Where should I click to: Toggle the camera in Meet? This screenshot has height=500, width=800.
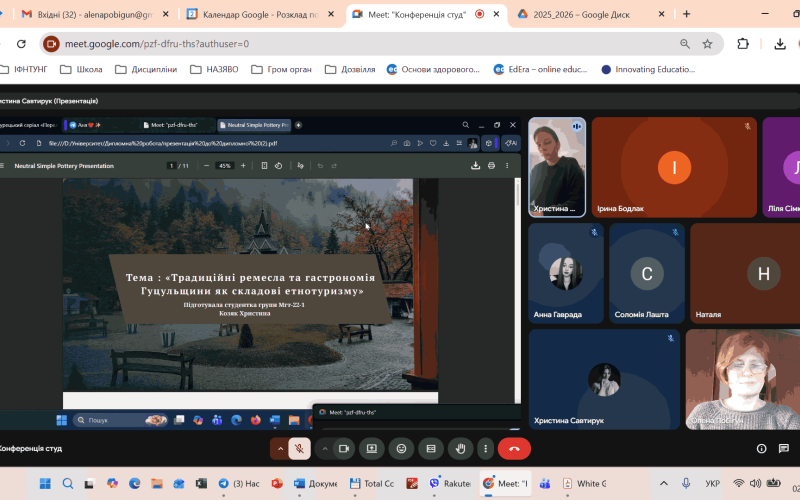click(343, 449)
